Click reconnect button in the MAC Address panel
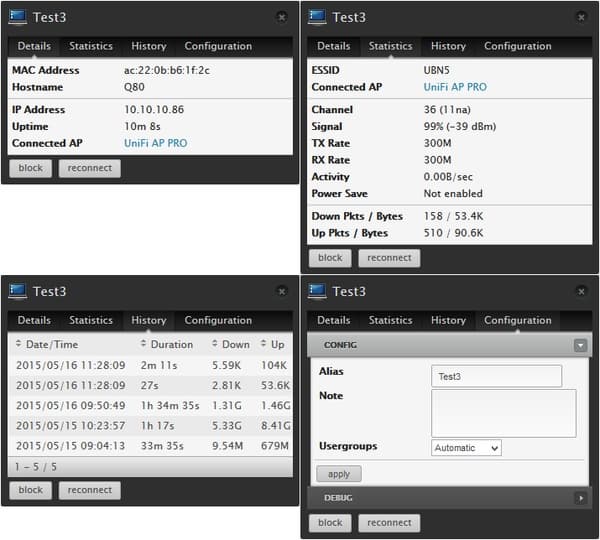Image resolution: width=600 pixels, height=540 pixels. [x=90, y=168]
